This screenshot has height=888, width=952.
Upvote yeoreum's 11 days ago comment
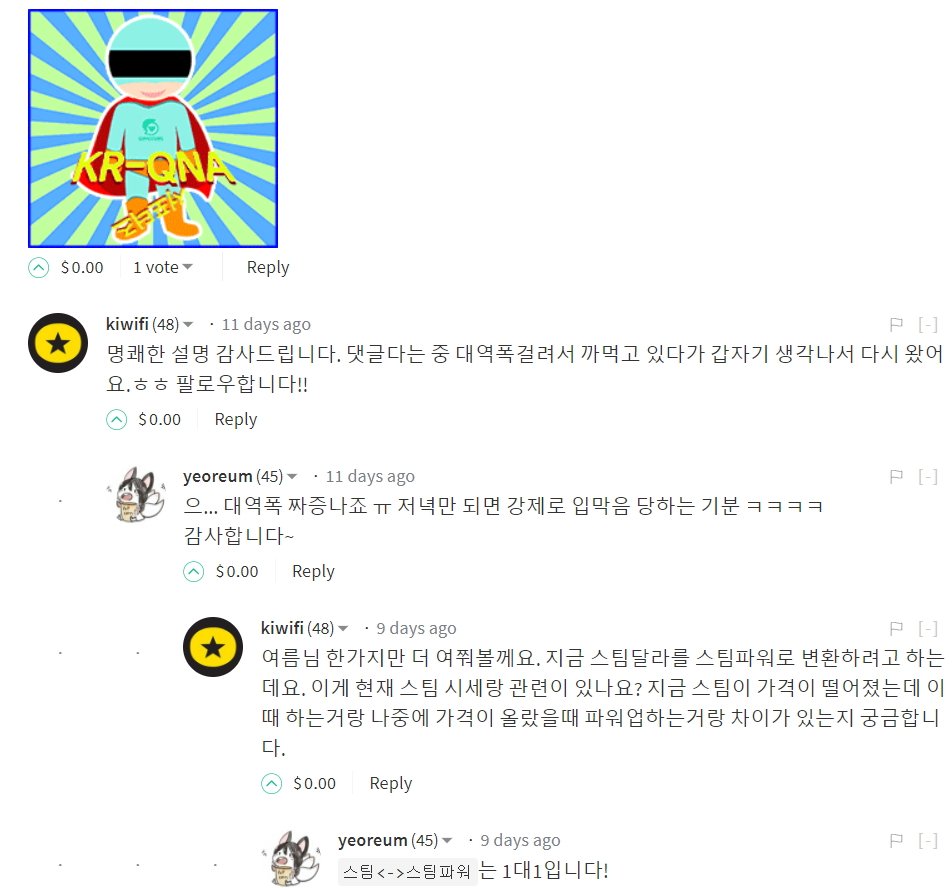194,571
